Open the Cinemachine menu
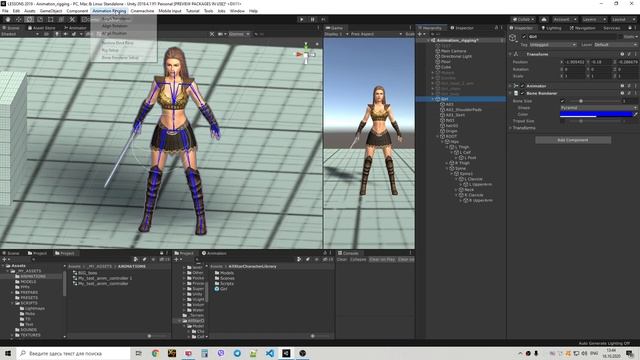 click(x=142, y=11)
